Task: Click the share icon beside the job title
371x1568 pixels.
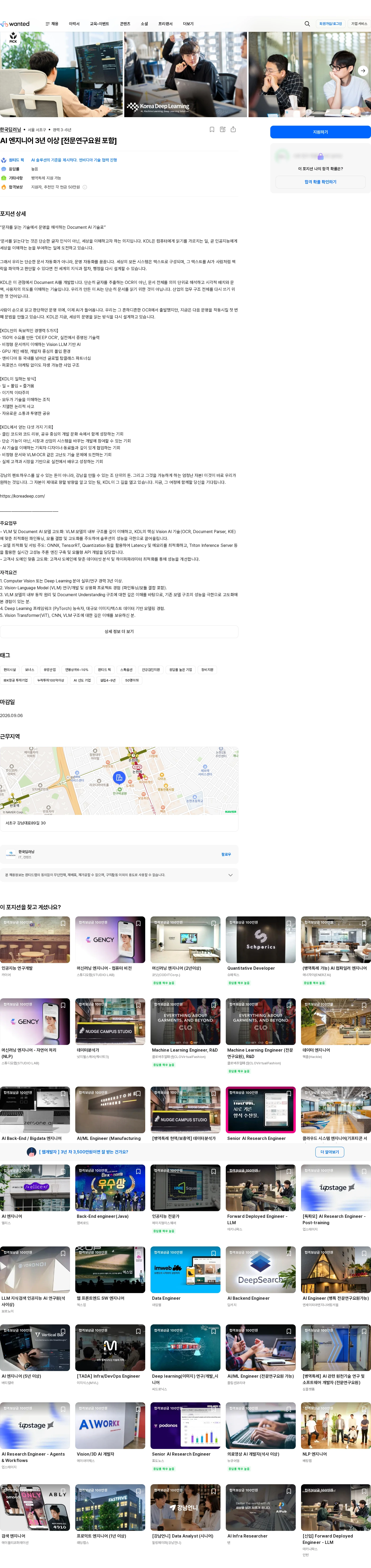Action: tap(233, 130)
